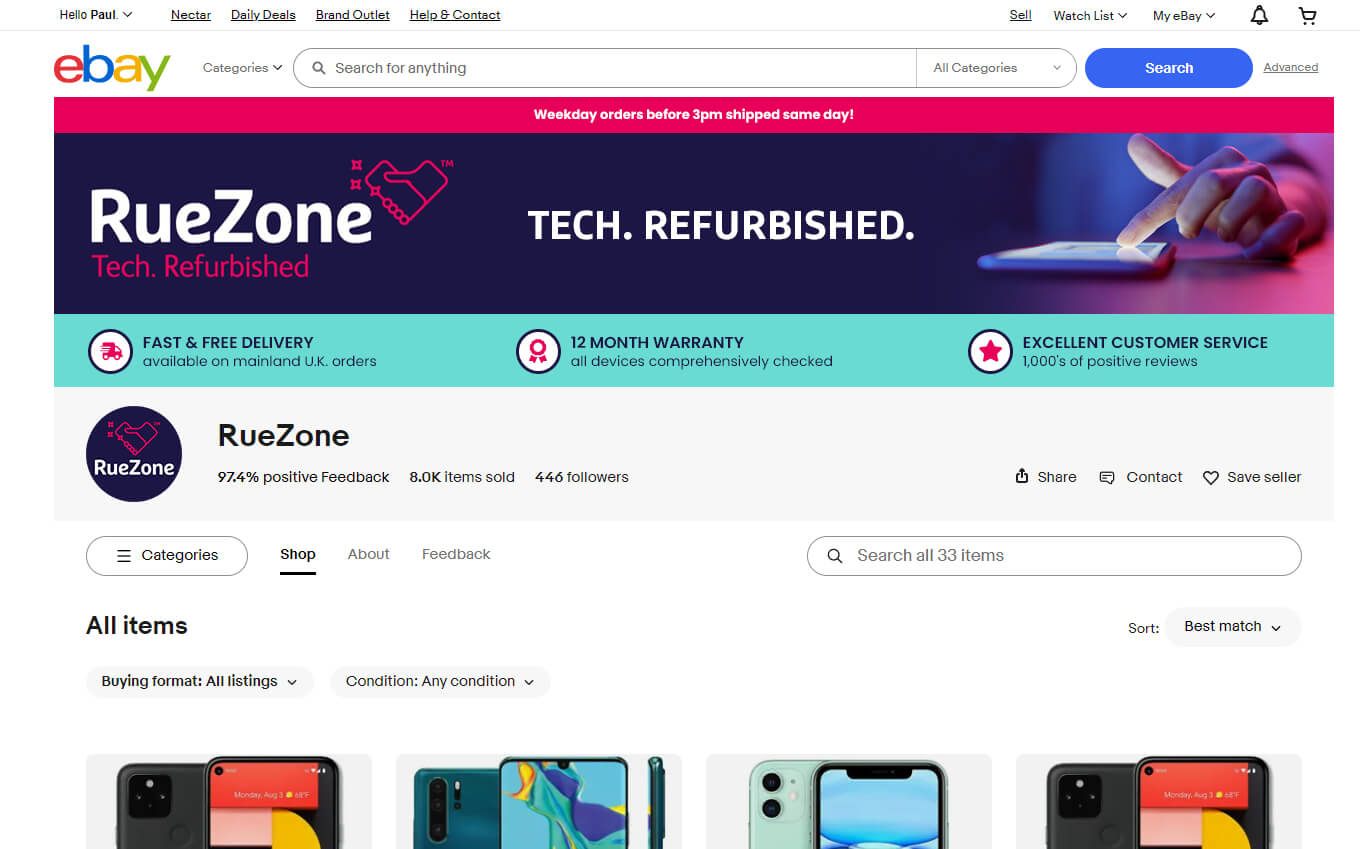Expand the Buying format filter
Image resolution: width=1360 pixels, height=849 pixels.
200,682
